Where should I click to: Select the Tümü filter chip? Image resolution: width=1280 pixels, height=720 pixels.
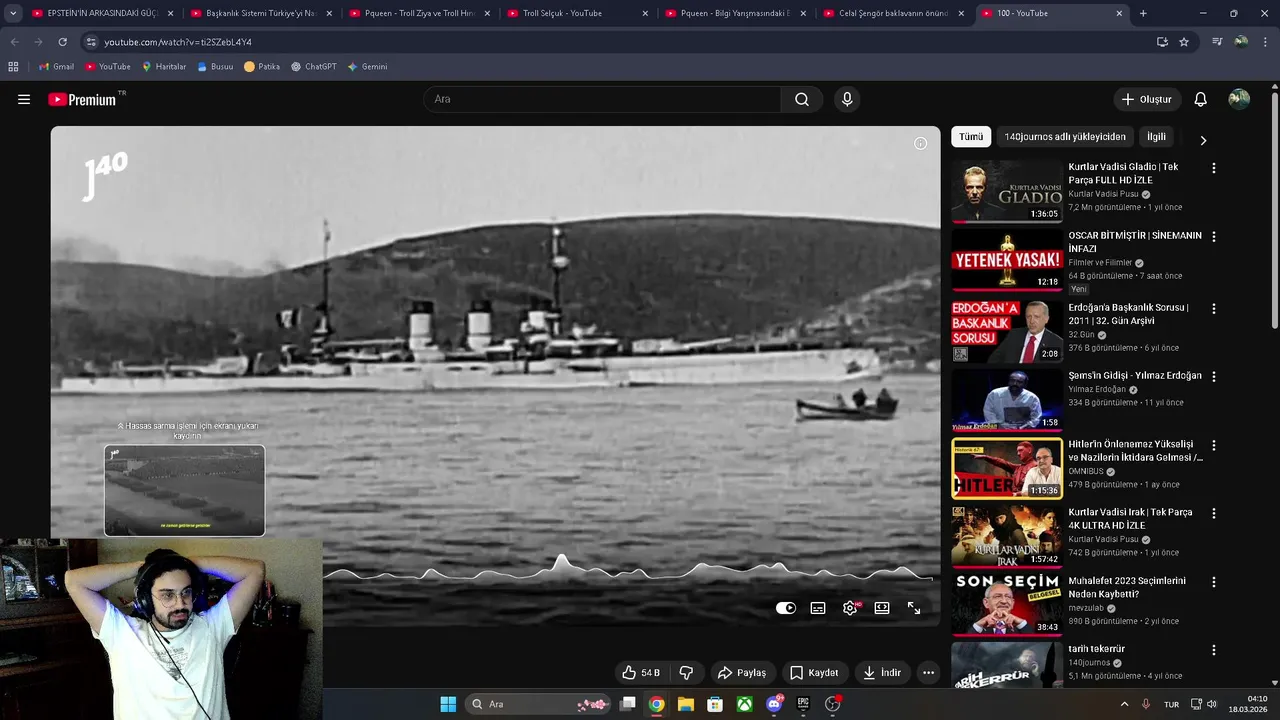click(971, 137)
